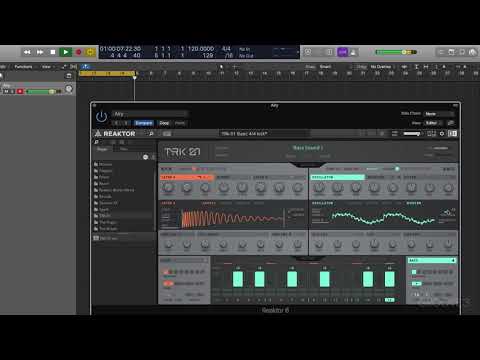
Task: Toggle the orange kick pattern switch lower left
Action: click(168, 283)
